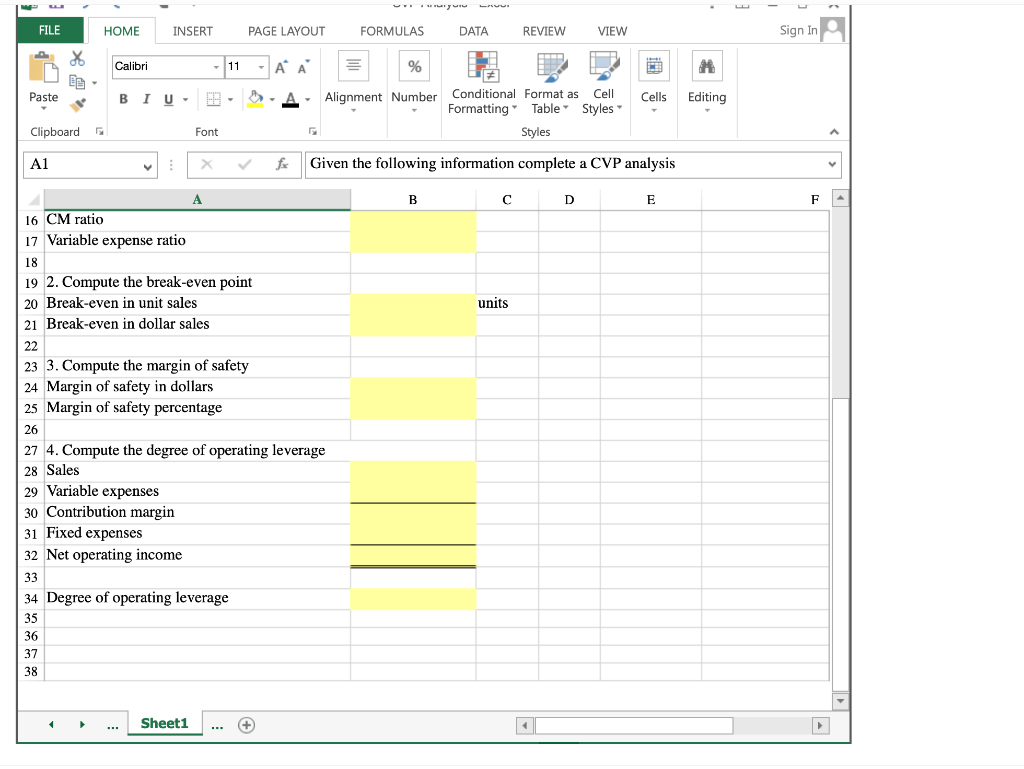Click the Insert Function fx button
Screen dimensions: 1024x769
281,165
